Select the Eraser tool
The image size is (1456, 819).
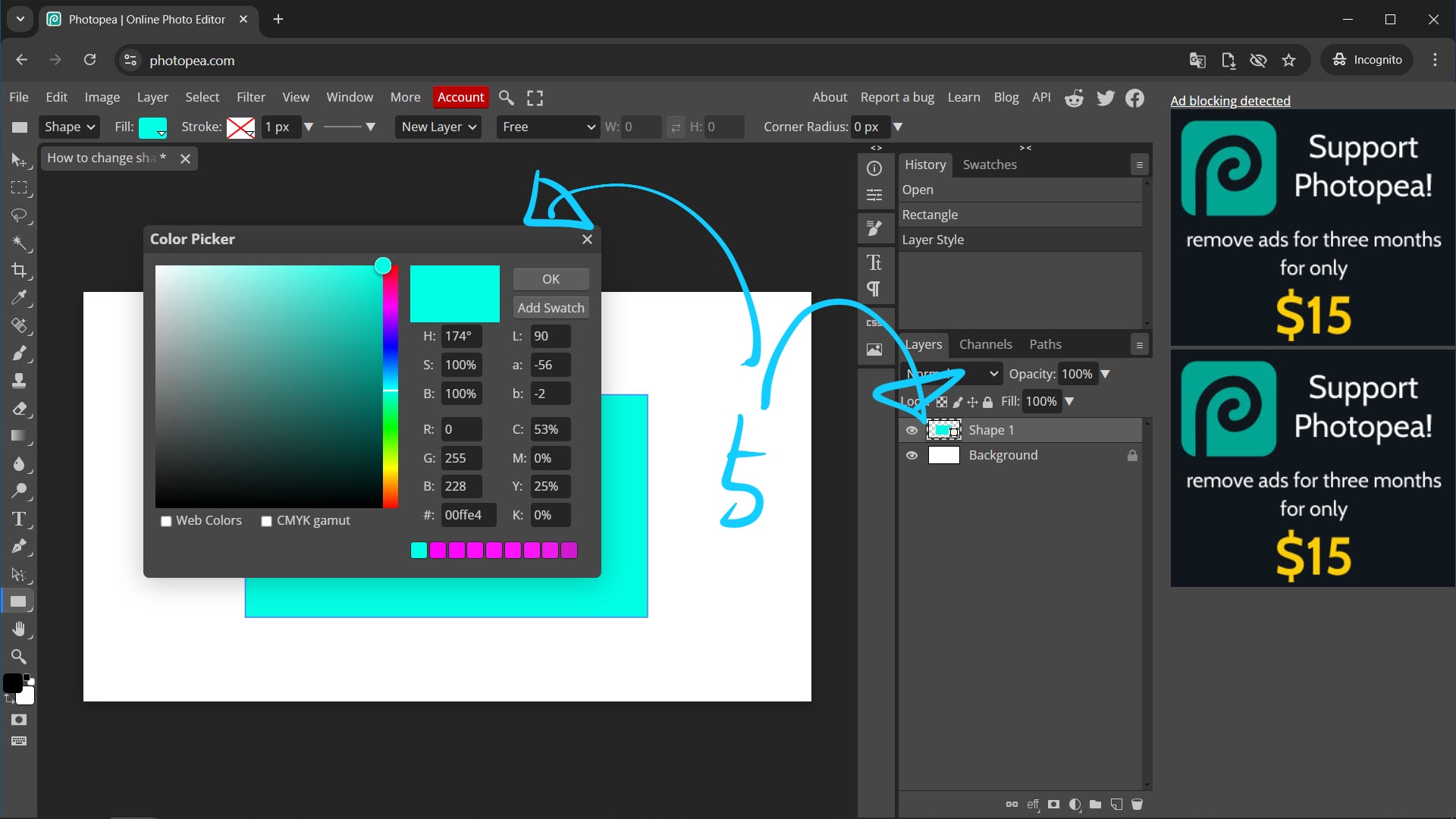[x=20, y=409]
